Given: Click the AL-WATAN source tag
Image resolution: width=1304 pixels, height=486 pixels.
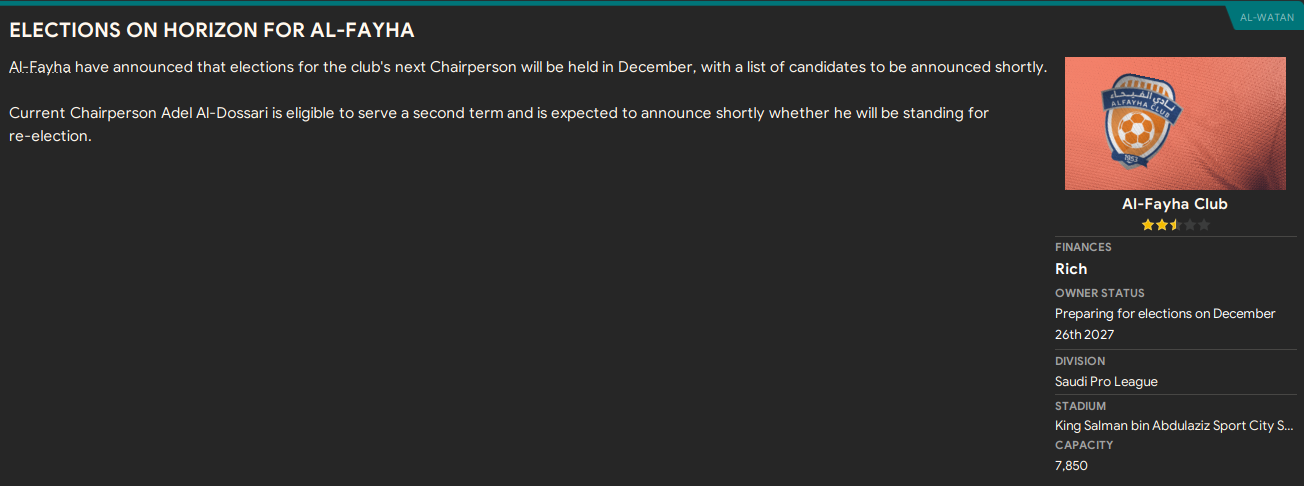Looking at the screenshot, I should (x=1266, y=17).
